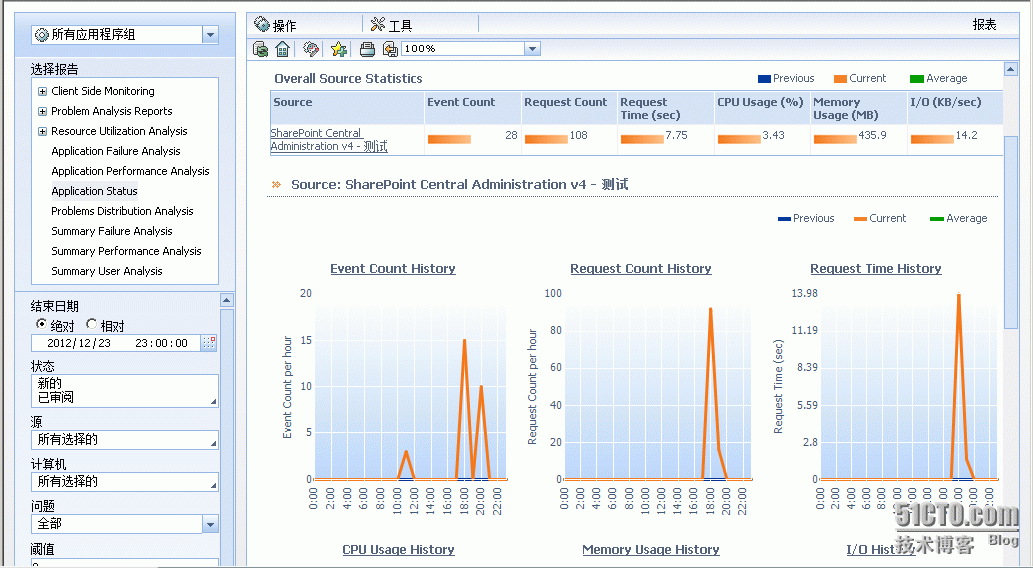Screen dimensions: 1033x568
Task: Click the Memory Usage value 435.9
Action: click(872, 135)
